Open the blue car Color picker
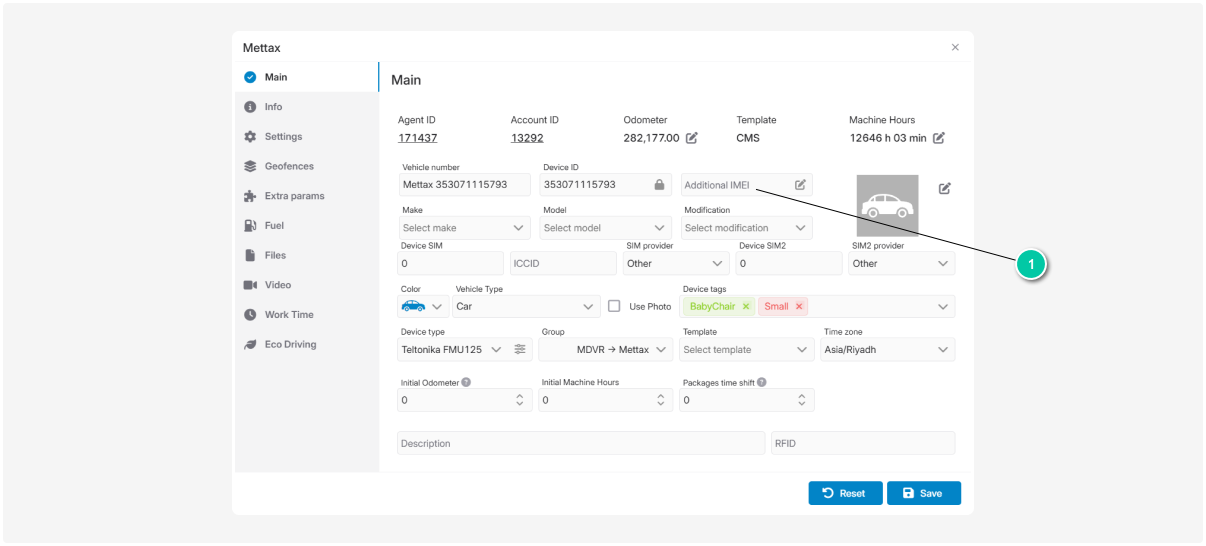The image size is (1206, 546). [421, 307]
